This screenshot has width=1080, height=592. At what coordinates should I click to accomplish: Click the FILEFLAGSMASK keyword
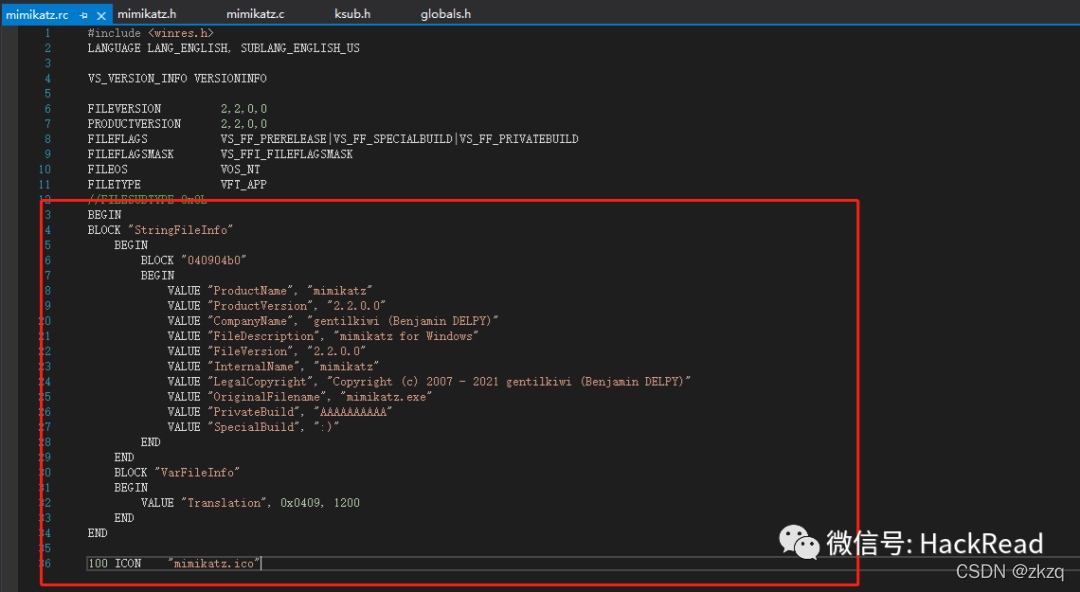[x=131, y=154]
